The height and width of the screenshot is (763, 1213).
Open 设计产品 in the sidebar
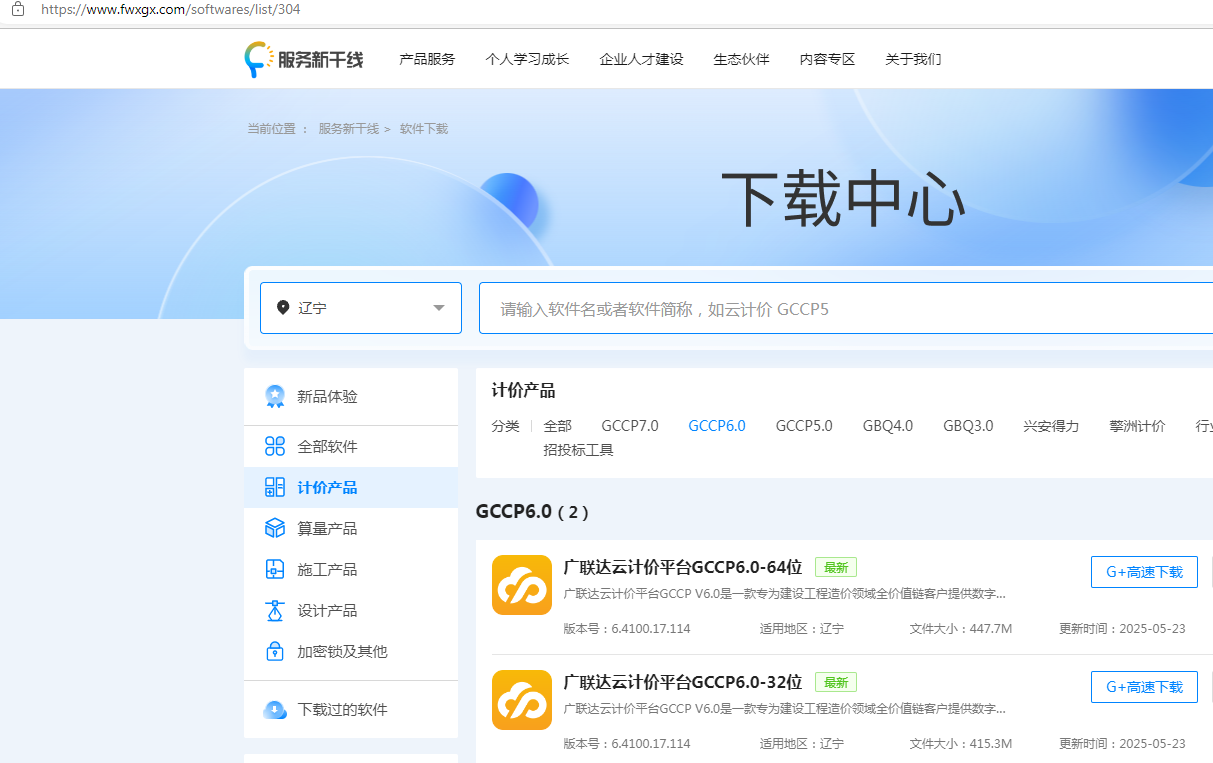[351, 610]
